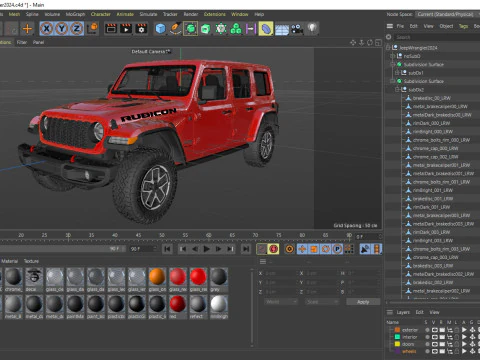The image size is (480, 360).
Task: Open the Mesh menu
Action: [14, 14]
